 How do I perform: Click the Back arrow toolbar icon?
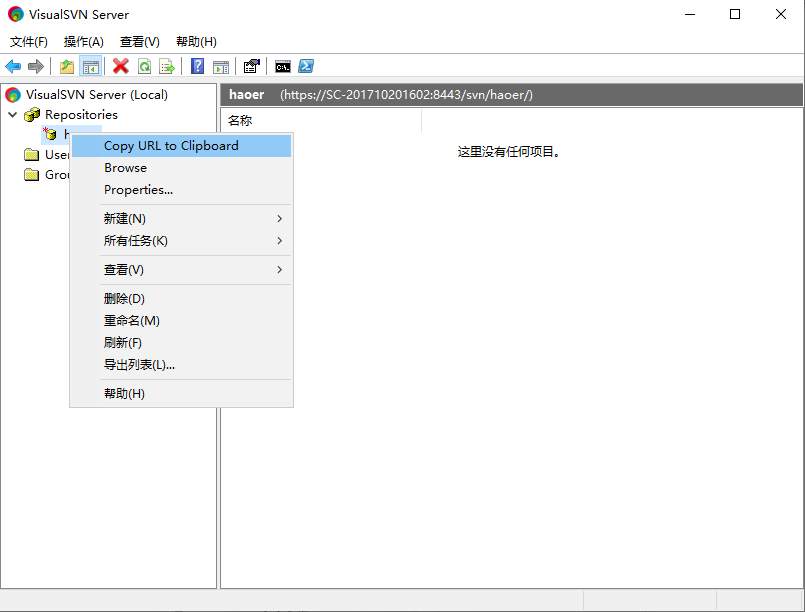tap(13, 66)
